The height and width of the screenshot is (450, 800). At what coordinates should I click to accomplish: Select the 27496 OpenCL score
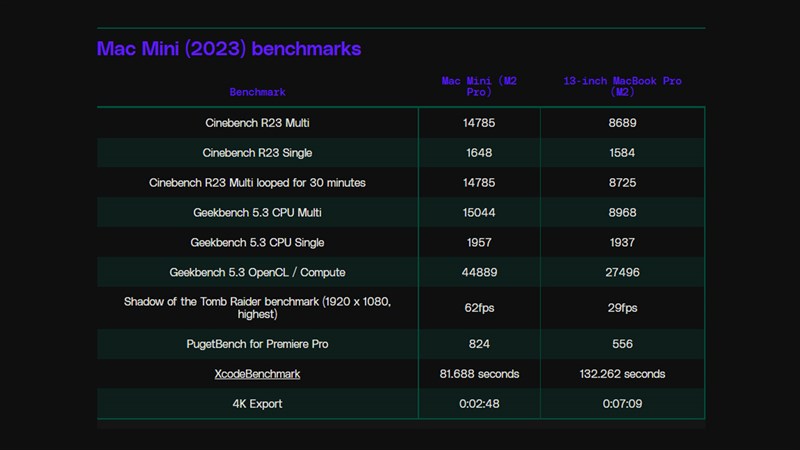tap(622, 272)
